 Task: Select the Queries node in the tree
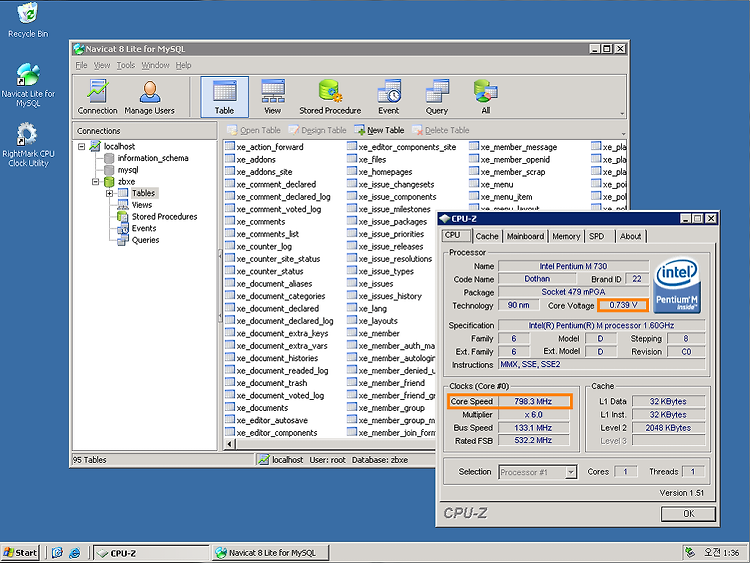click(145, 240)
